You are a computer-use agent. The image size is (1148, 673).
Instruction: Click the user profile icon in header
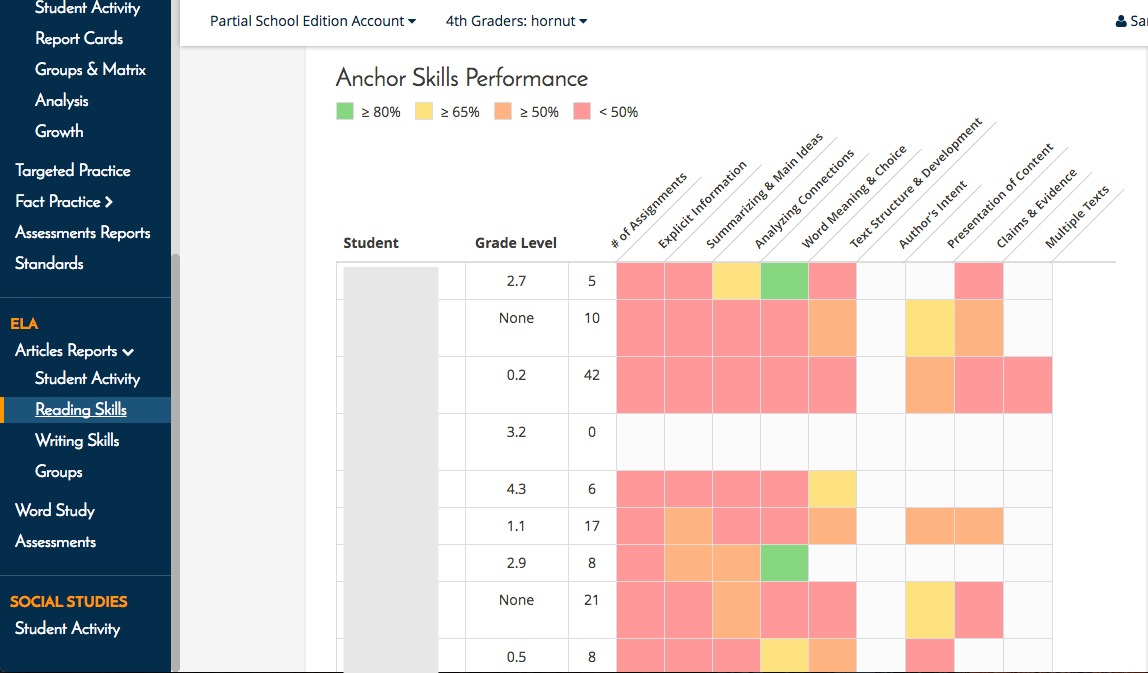1121,21
